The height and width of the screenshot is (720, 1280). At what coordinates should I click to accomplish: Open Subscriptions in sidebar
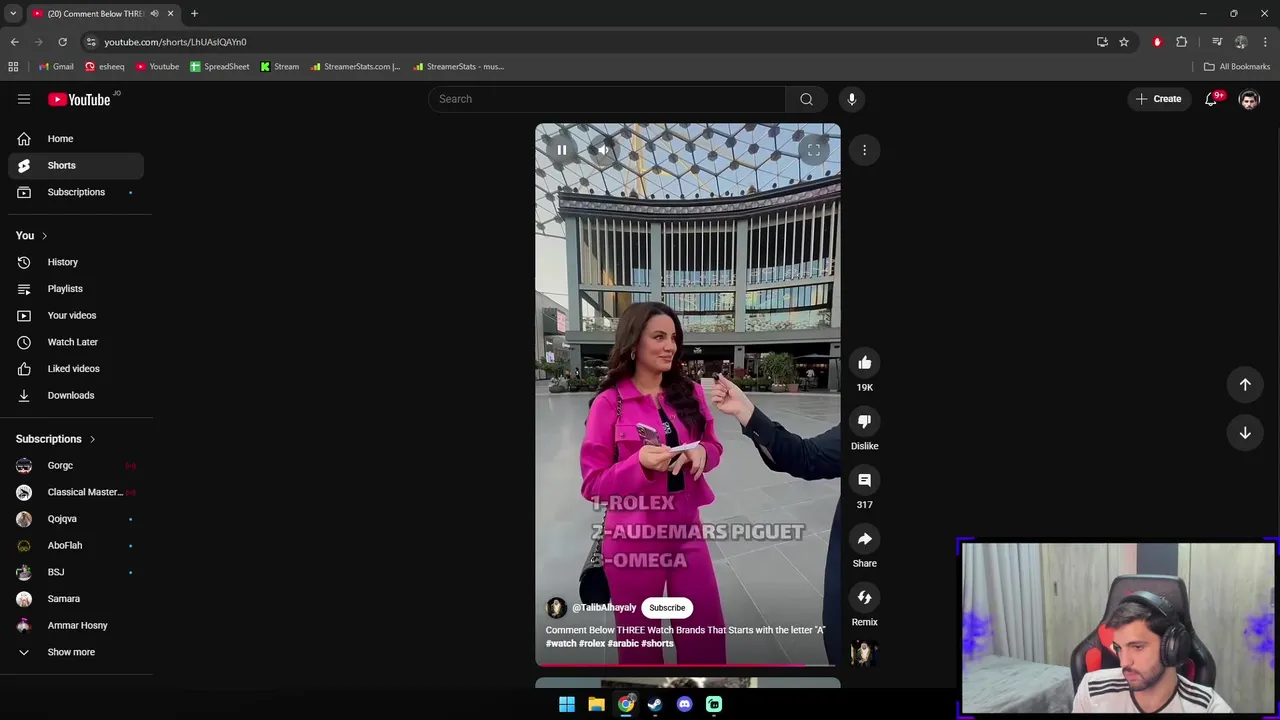click(x=76, y=192)
